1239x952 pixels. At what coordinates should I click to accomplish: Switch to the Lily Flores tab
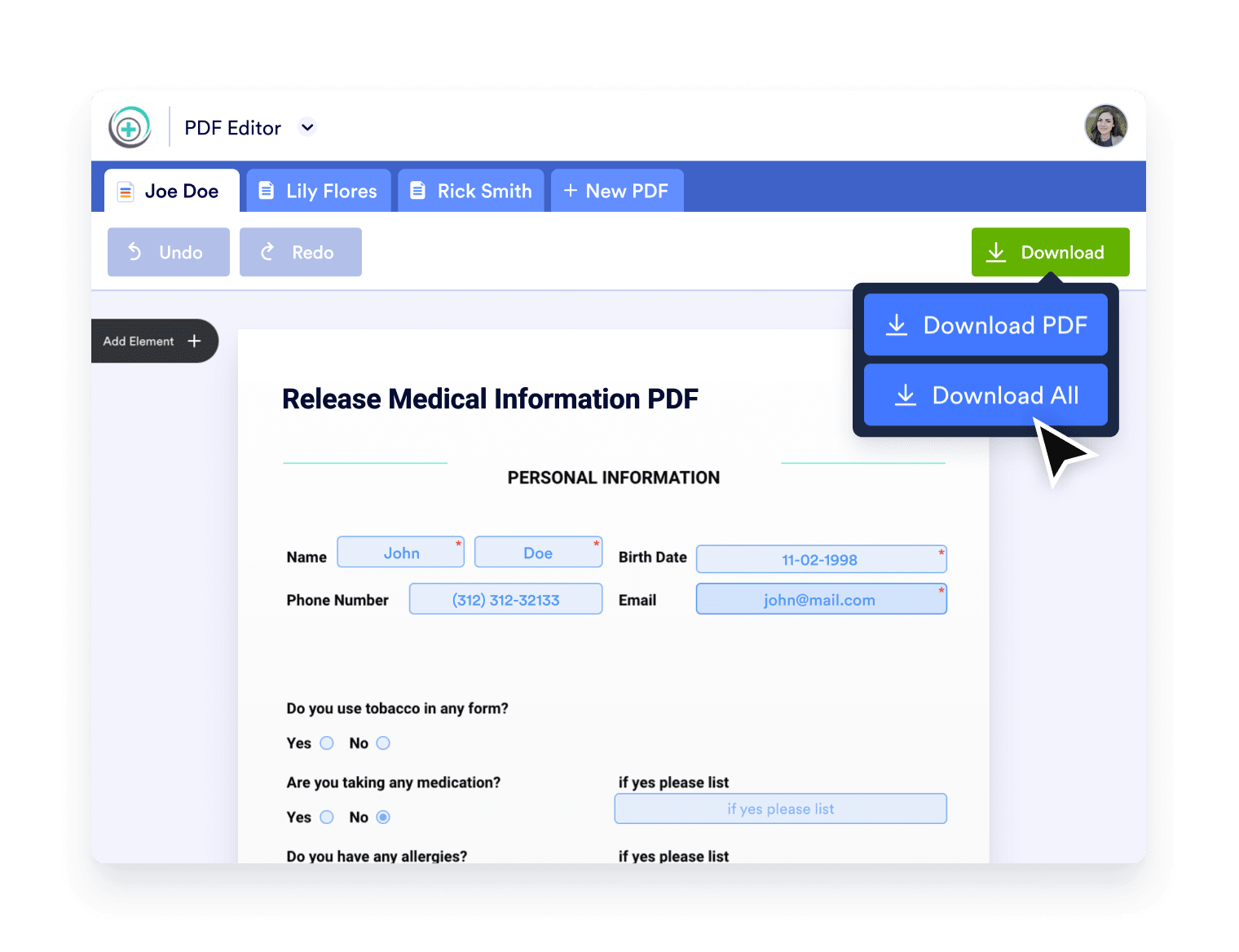pos(318,190)
